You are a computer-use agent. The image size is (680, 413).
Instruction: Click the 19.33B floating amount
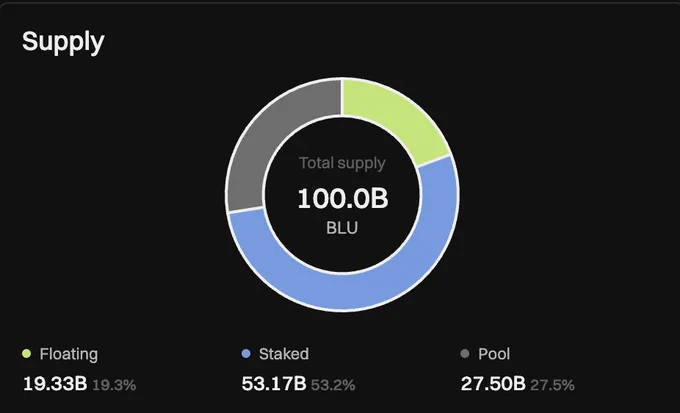pyautogui.click(x=55, y=384)
